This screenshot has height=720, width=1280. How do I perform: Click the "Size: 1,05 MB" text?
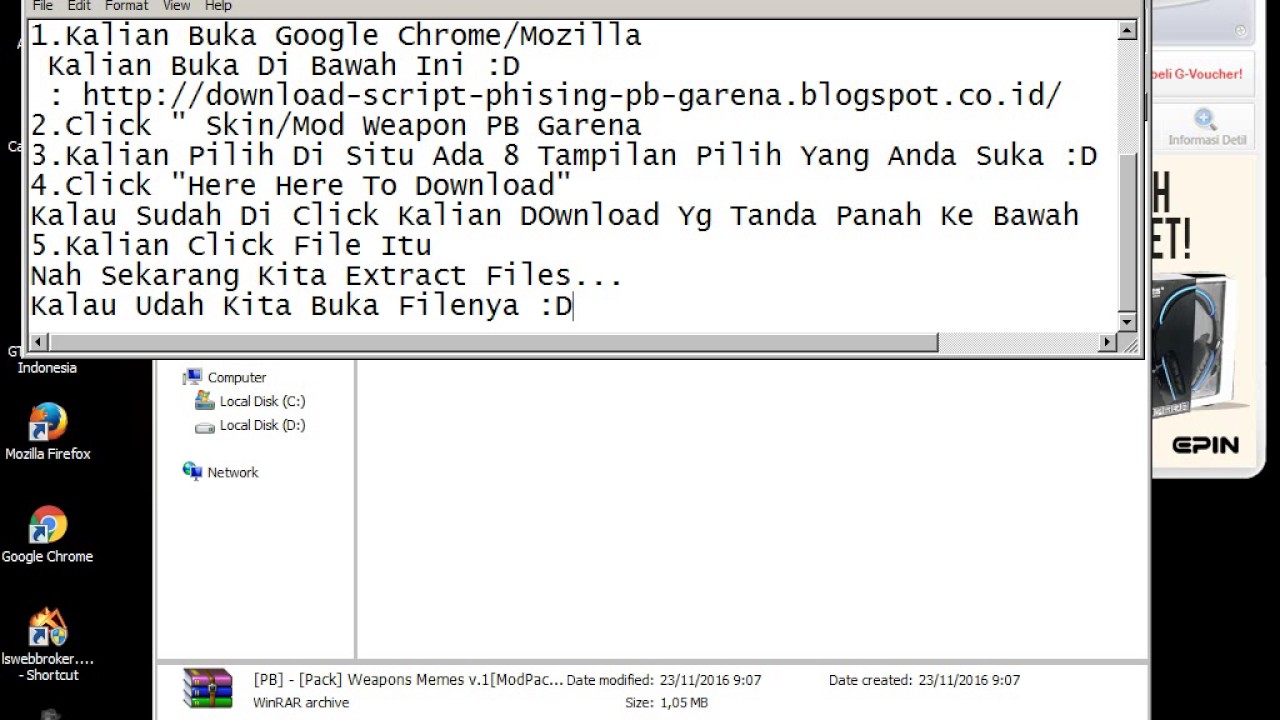[x=666, y=703]
